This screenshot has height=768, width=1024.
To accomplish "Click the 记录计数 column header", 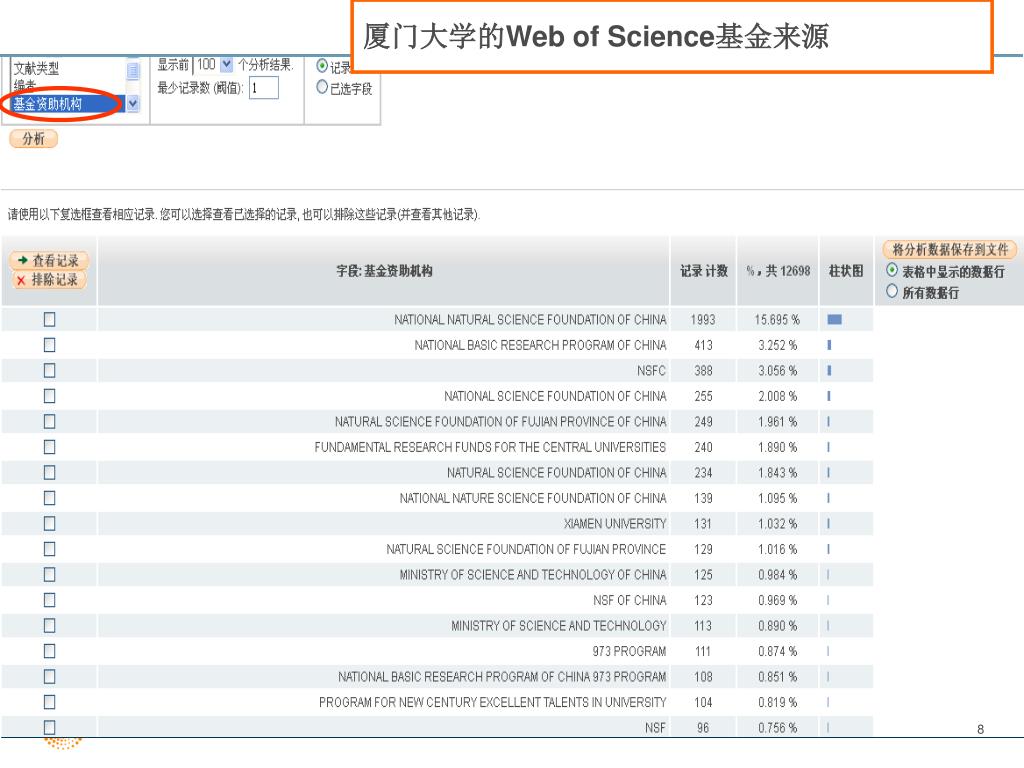I will [x=704, y=271].
